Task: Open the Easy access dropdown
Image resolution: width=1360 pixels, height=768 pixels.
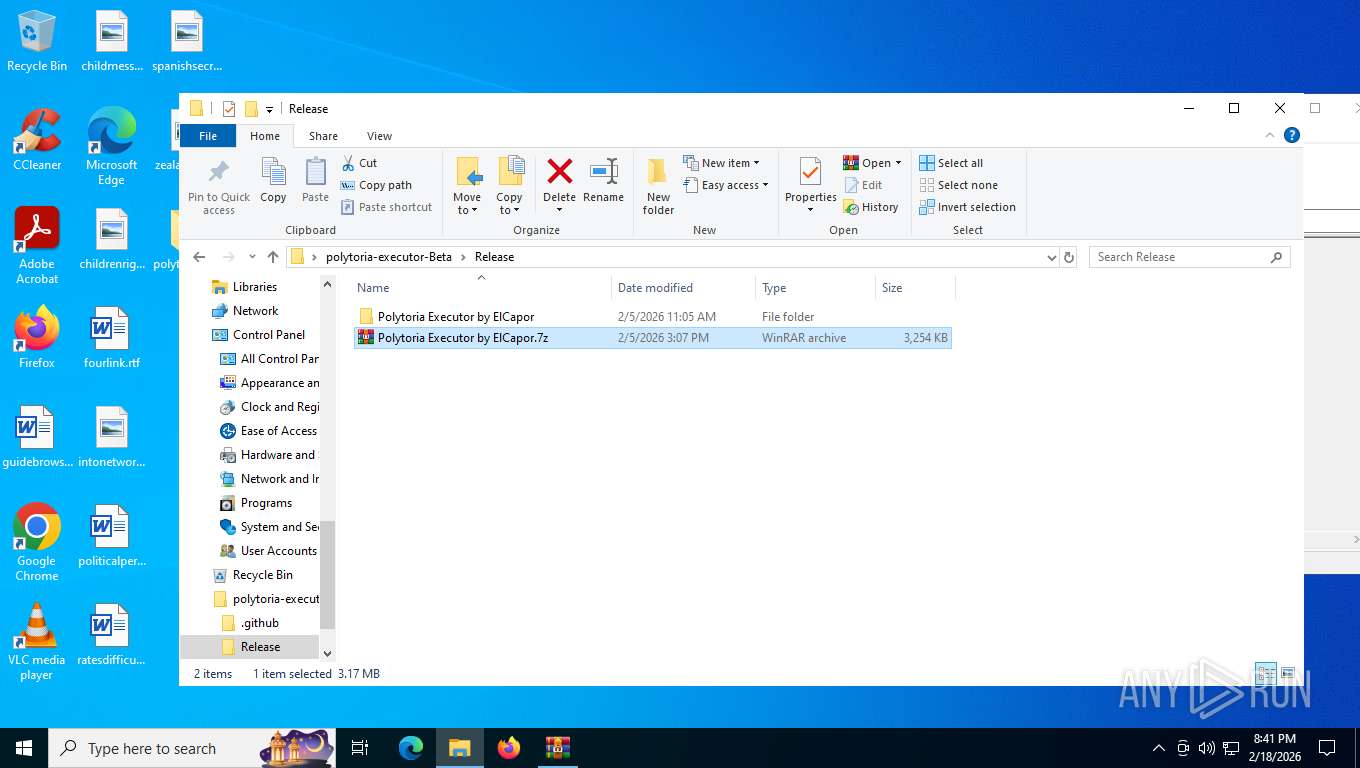Action: click(727, 185)
